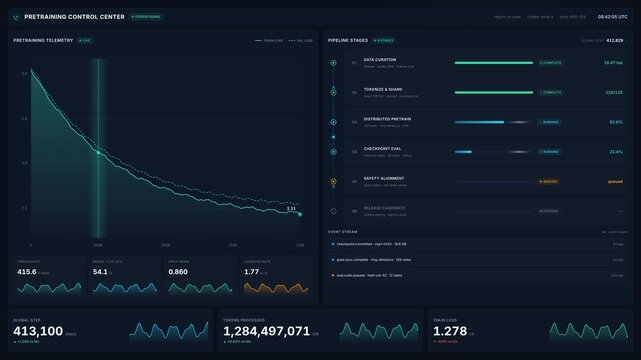Click the vertical cursor line in telemetry chart

click(x=98, y=148)
